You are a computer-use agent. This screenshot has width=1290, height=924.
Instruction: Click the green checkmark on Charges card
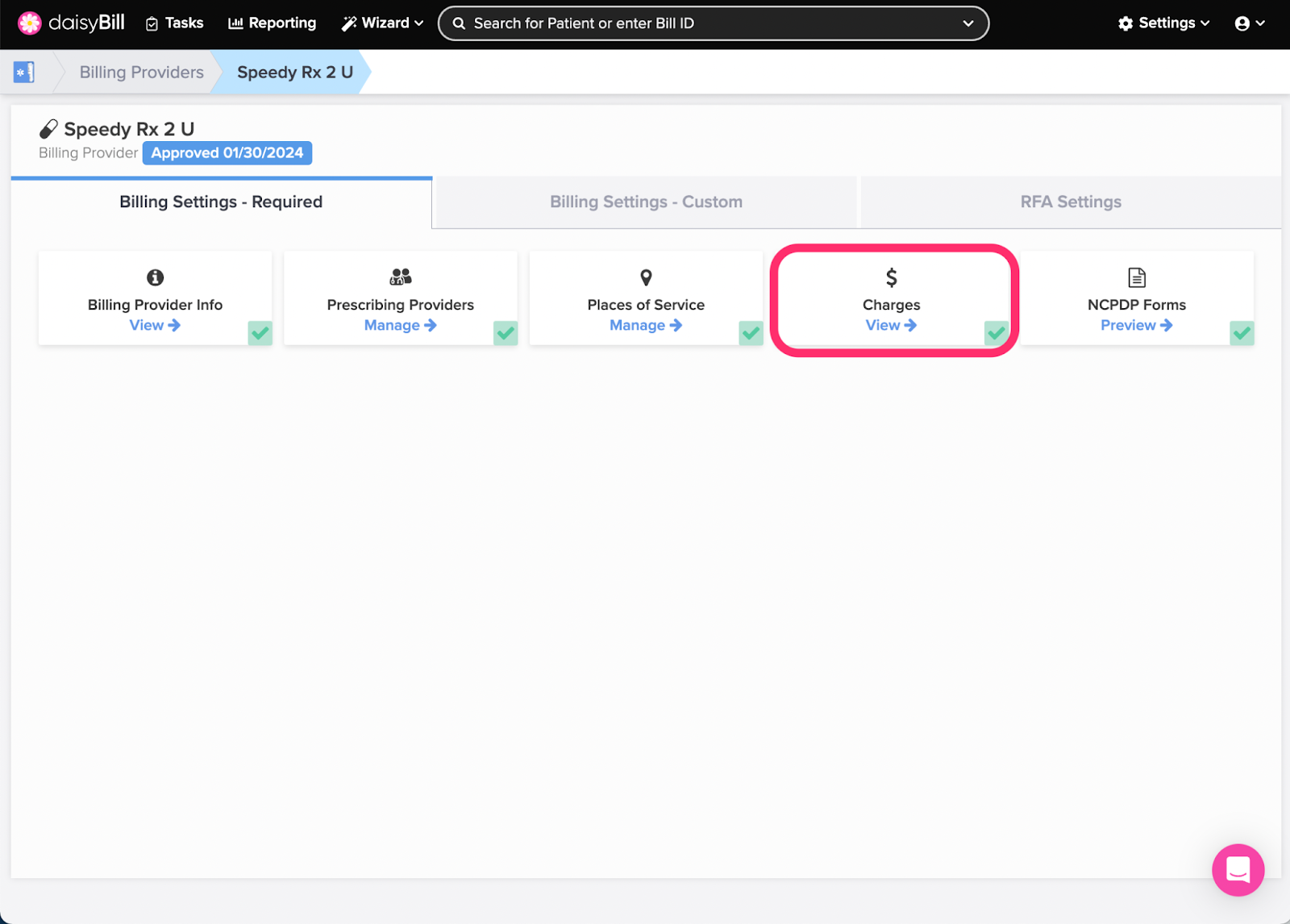pos(997,332)
